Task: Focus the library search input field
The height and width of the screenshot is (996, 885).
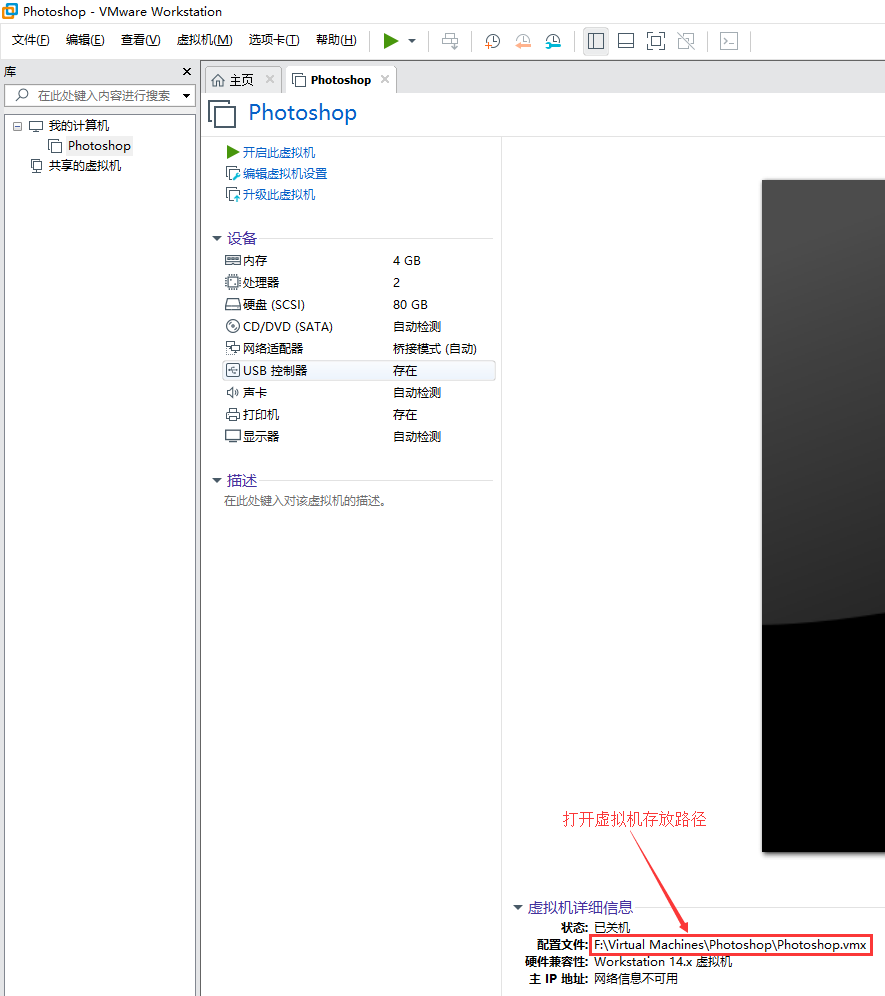Action: pos(102,96)
